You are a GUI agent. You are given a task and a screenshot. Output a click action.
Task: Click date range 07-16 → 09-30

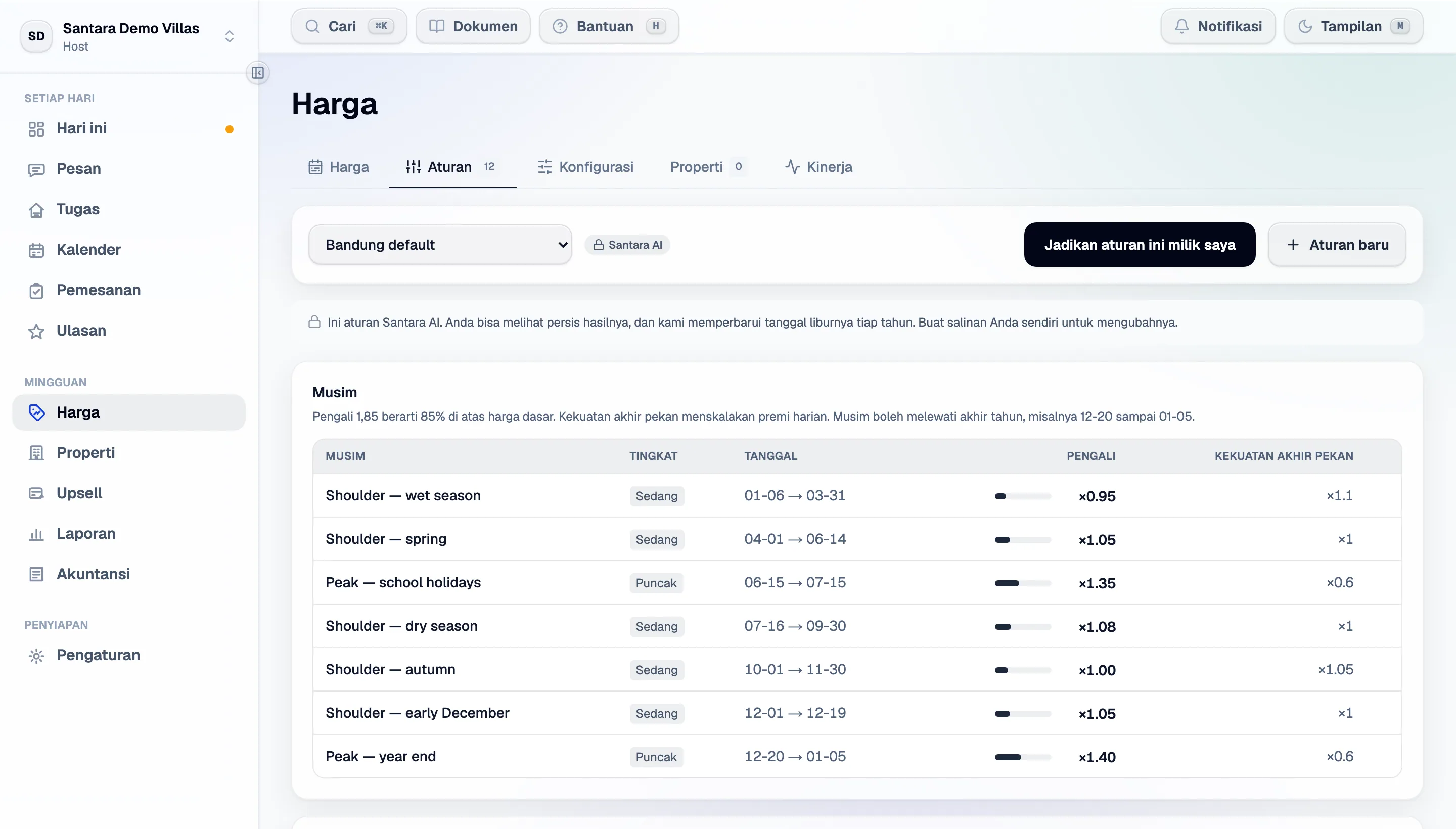(x=795, y=626)
